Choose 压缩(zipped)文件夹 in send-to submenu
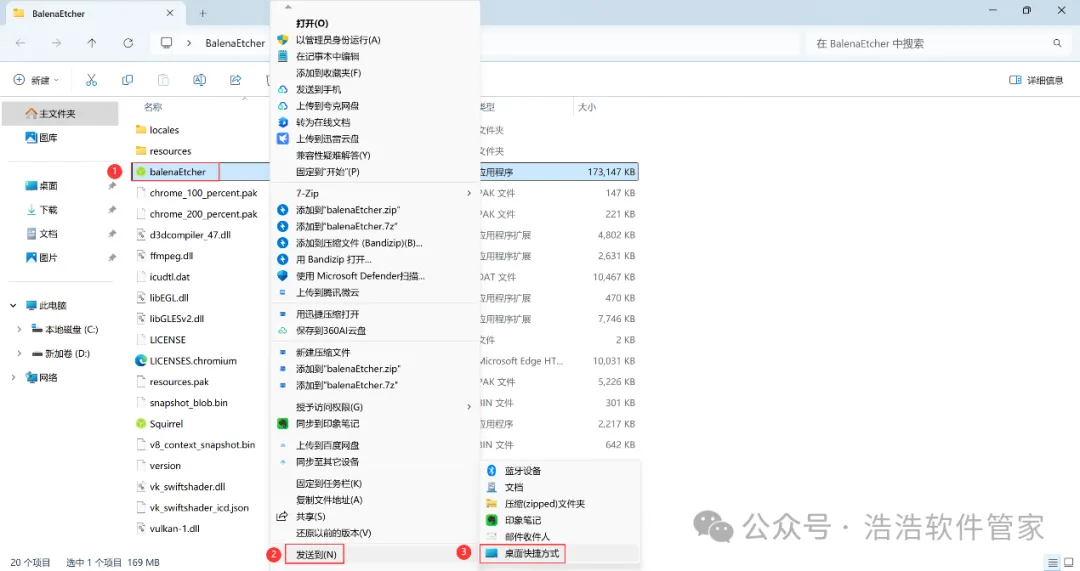This screenshot has width=1080, height=571. pyautogui.click(x=544, y=504)
